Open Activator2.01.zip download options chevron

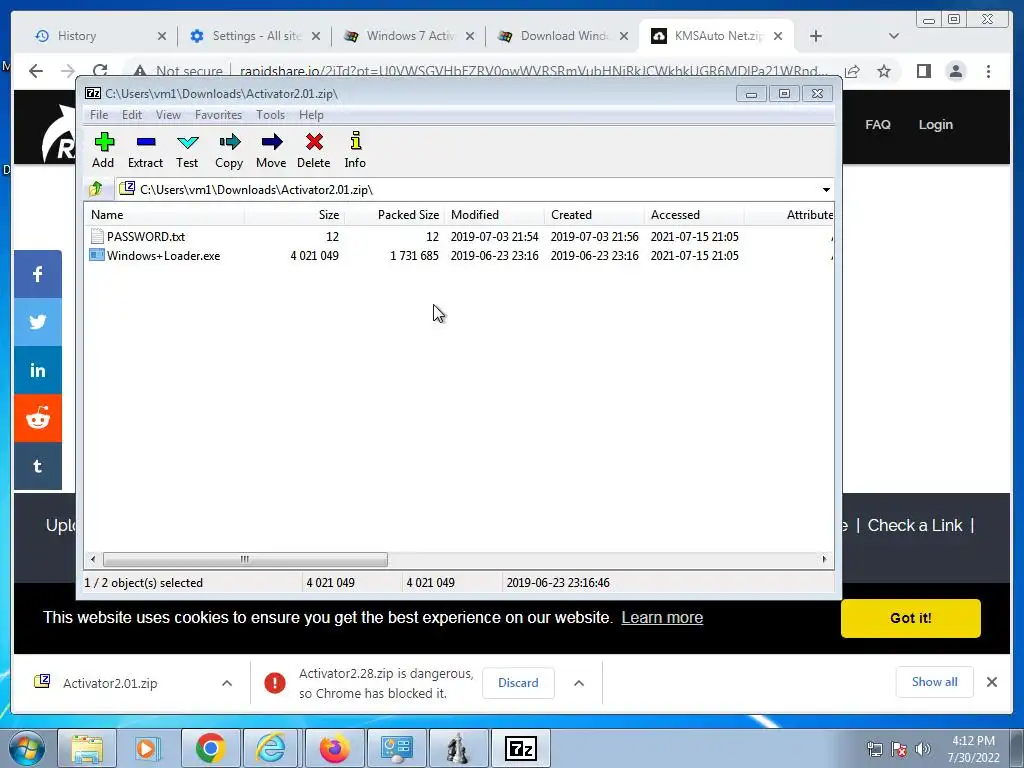[227, 683]
